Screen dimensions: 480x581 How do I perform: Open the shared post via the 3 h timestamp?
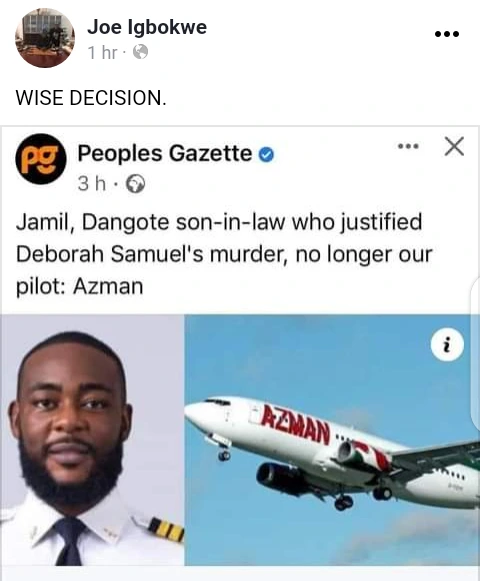coord(92,183)
